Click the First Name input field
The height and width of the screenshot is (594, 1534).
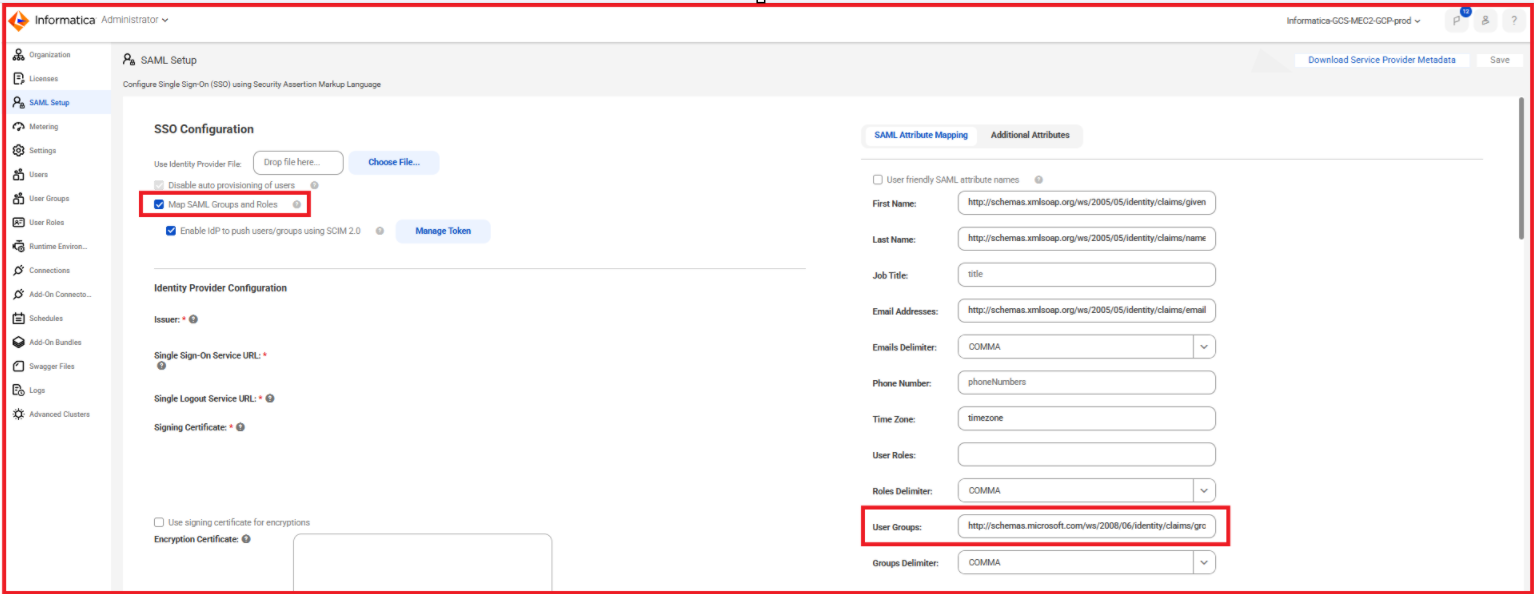tap(1086, 203)
